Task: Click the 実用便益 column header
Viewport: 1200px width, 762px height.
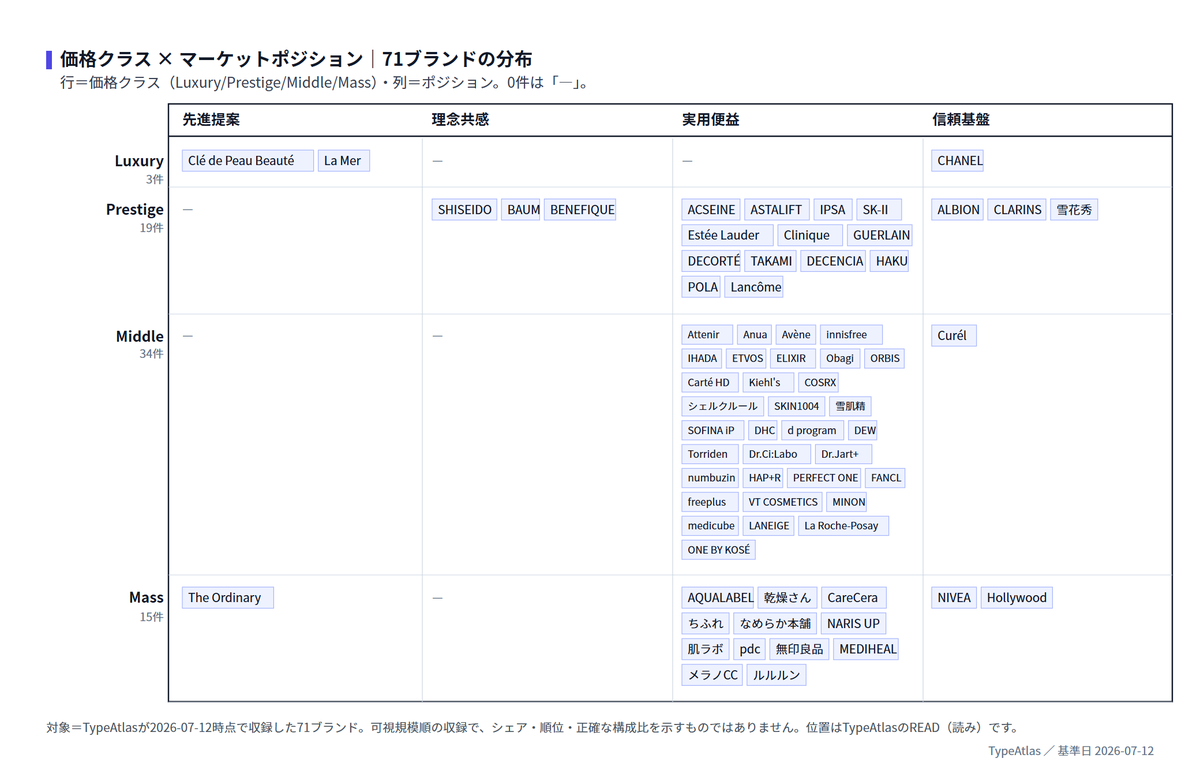Action: click(711, 120)
